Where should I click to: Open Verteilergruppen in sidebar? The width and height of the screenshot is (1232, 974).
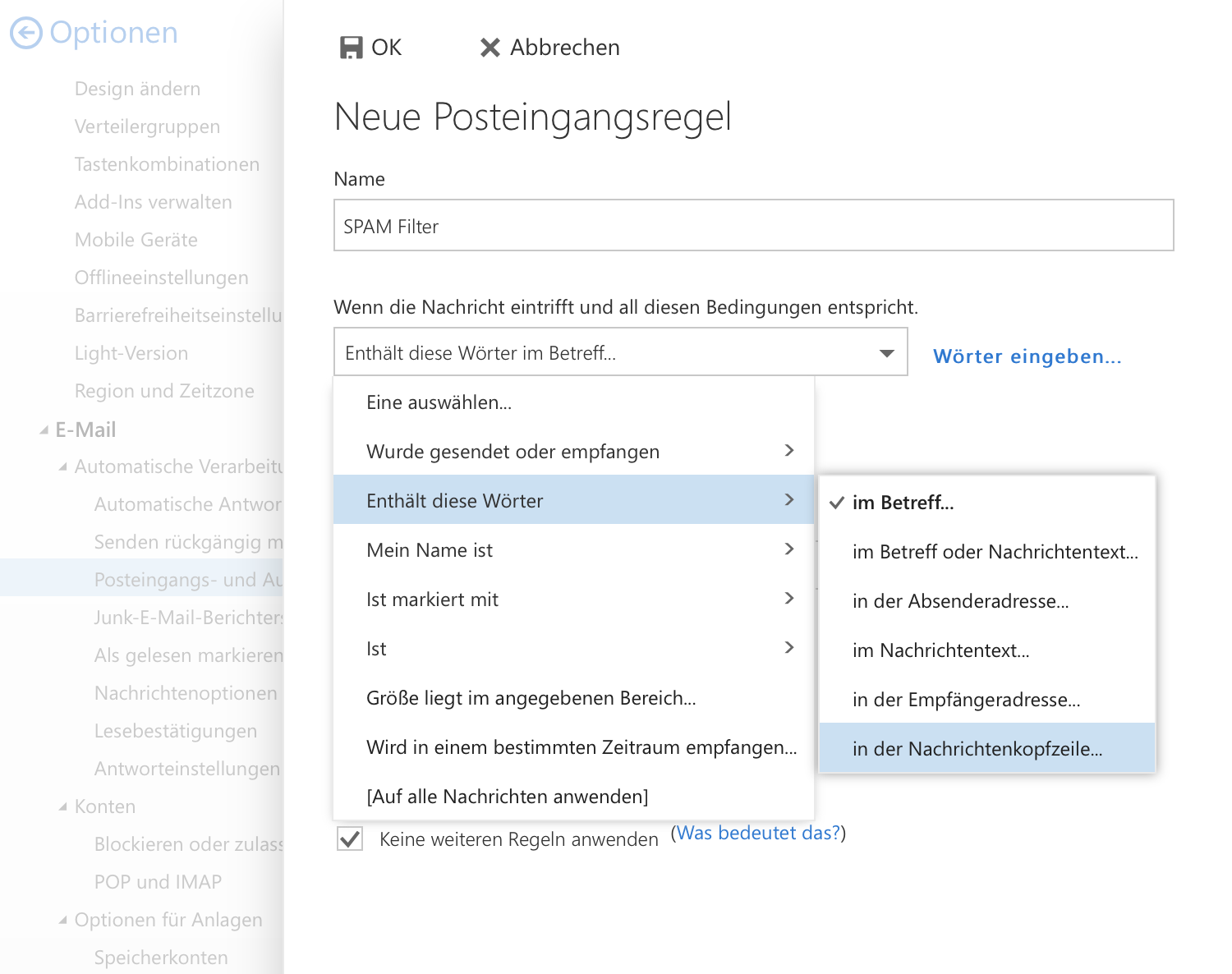coord(147,126)
